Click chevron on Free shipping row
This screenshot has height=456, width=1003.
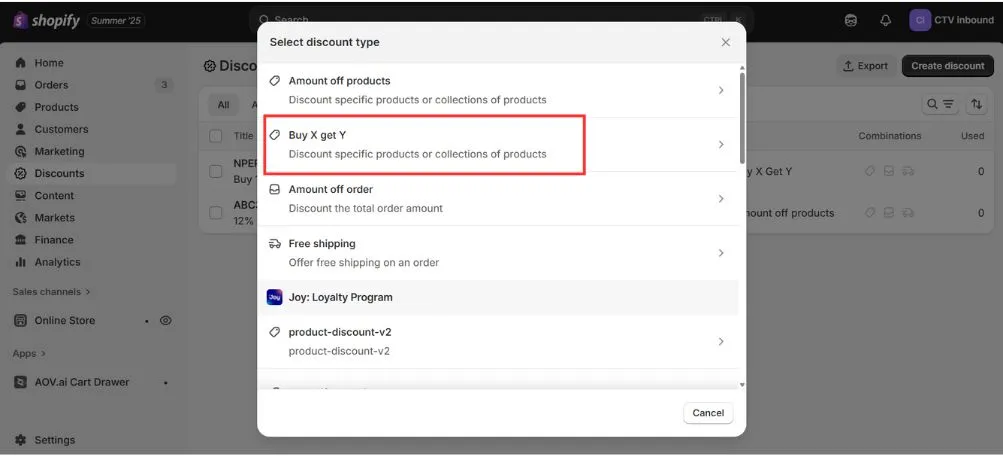point(721,253)
